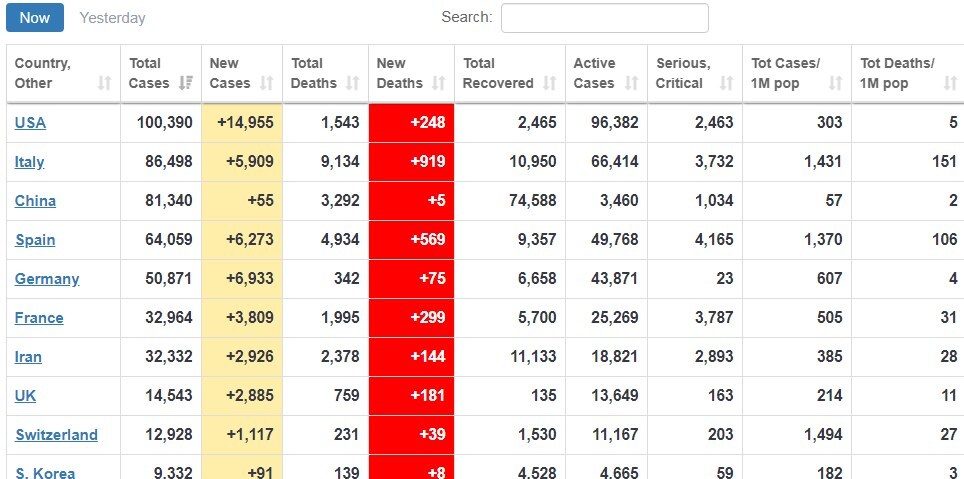The image size is (964, 479).
Task: Switch to the Now tab
Action: pos(35,17)
